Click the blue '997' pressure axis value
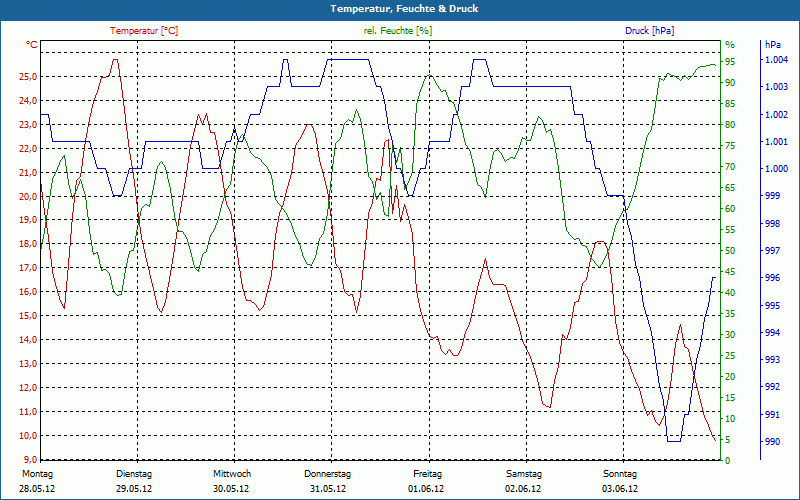This screenshot has height=500, width=800. tap(772, 251)
